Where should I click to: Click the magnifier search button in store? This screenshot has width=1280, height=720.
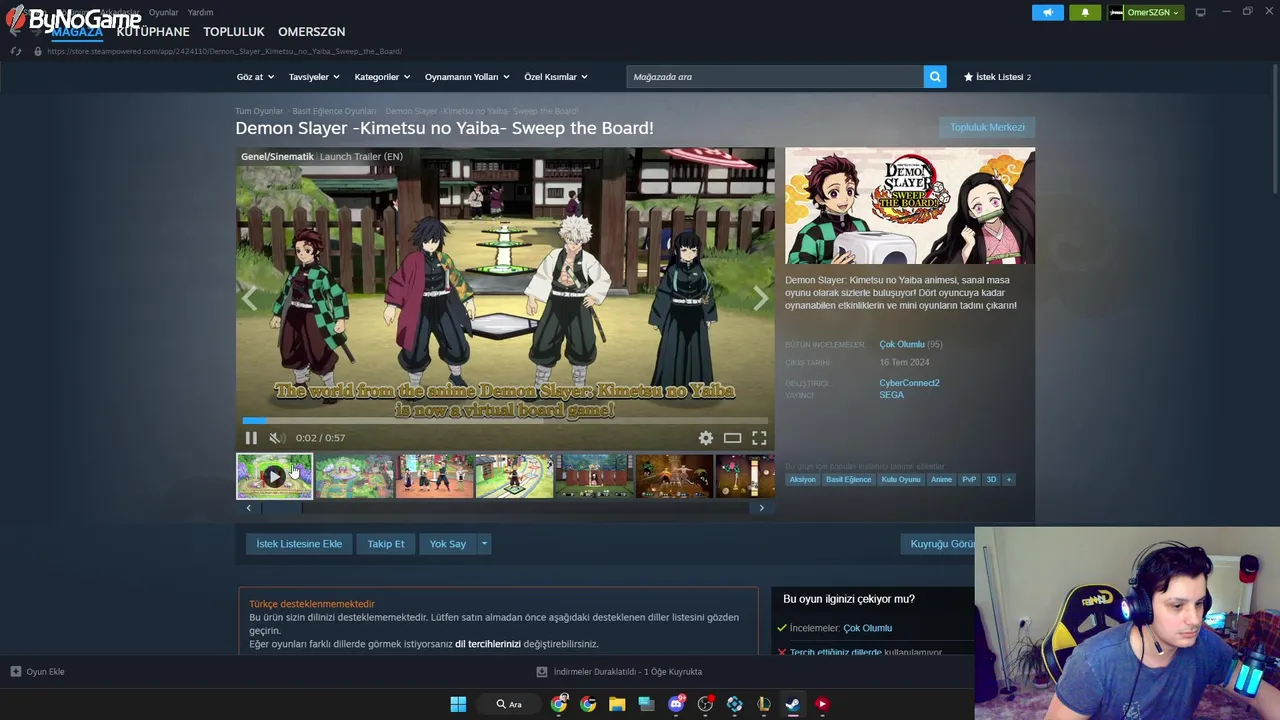pos(935,77)
